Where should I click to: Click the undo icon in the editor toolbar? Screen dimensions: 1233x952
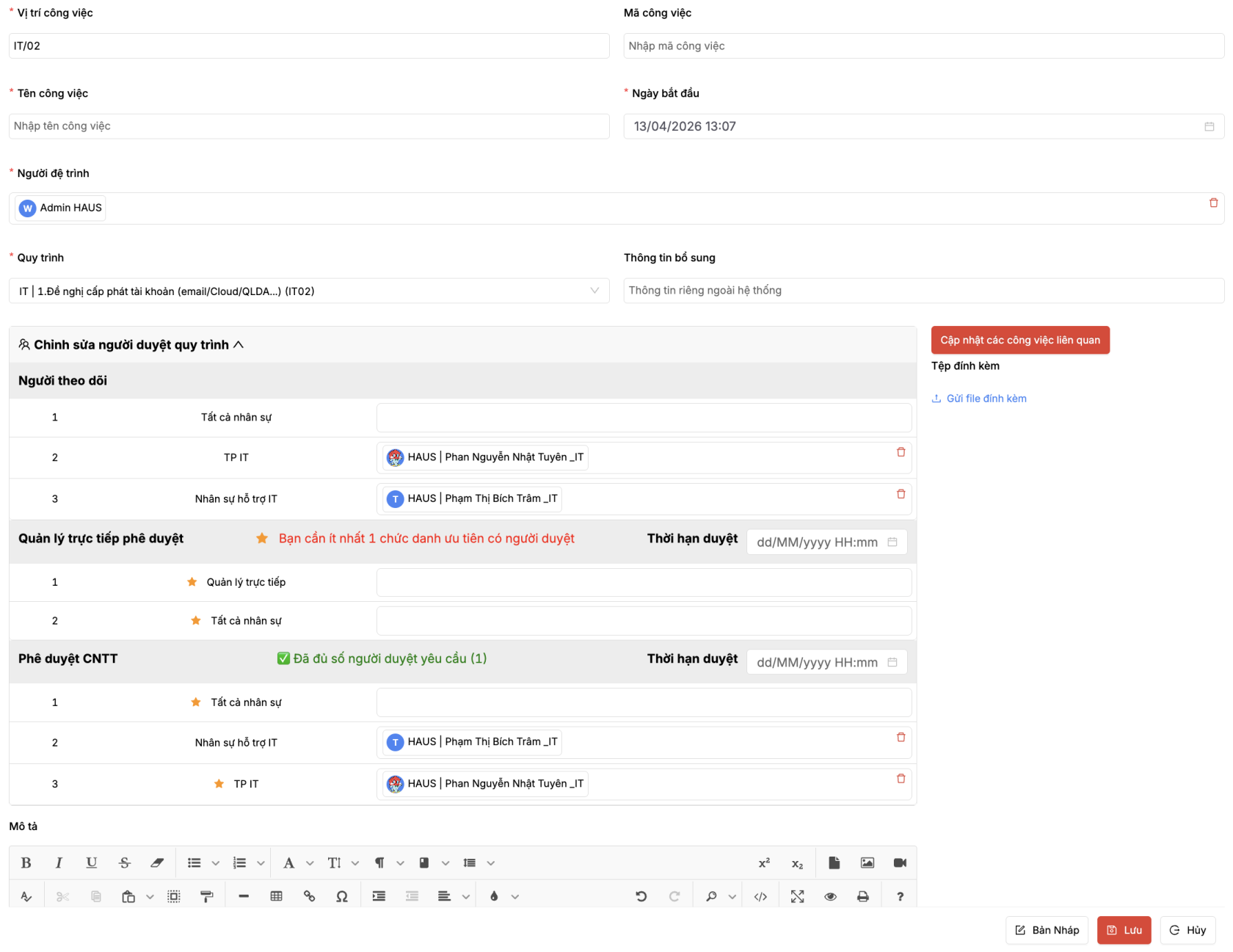coord(641,895)
